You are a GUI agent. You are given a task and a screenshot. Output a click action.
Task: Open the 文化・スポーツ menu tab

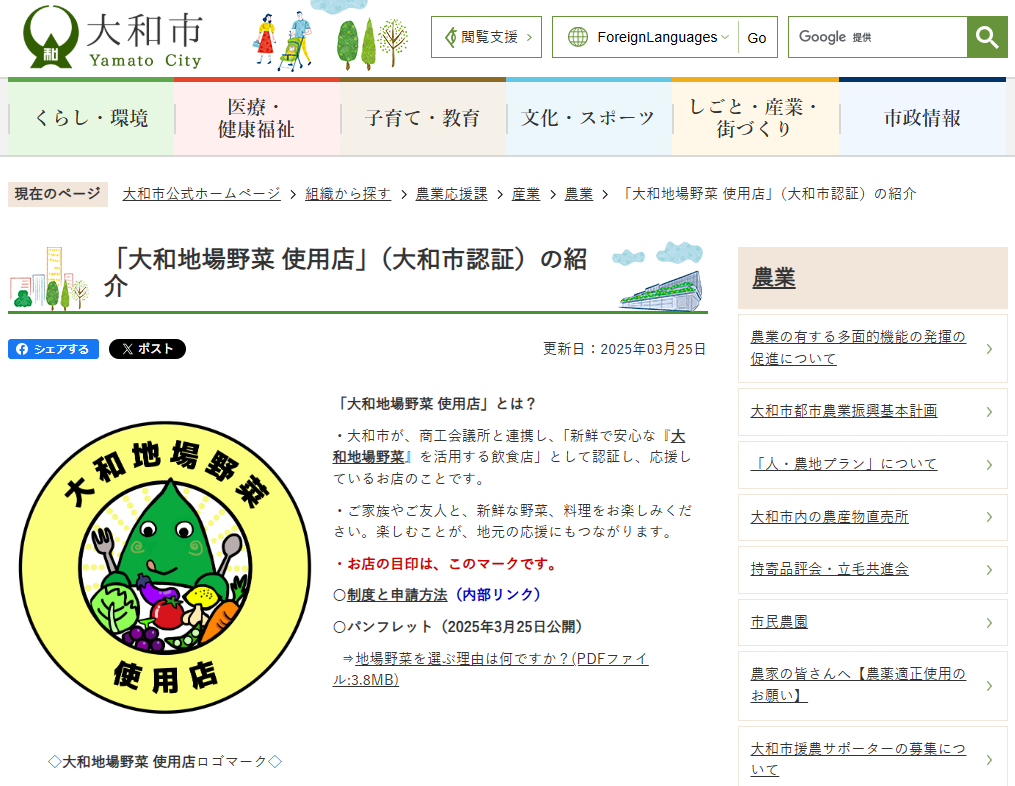[x=588, y=118]
